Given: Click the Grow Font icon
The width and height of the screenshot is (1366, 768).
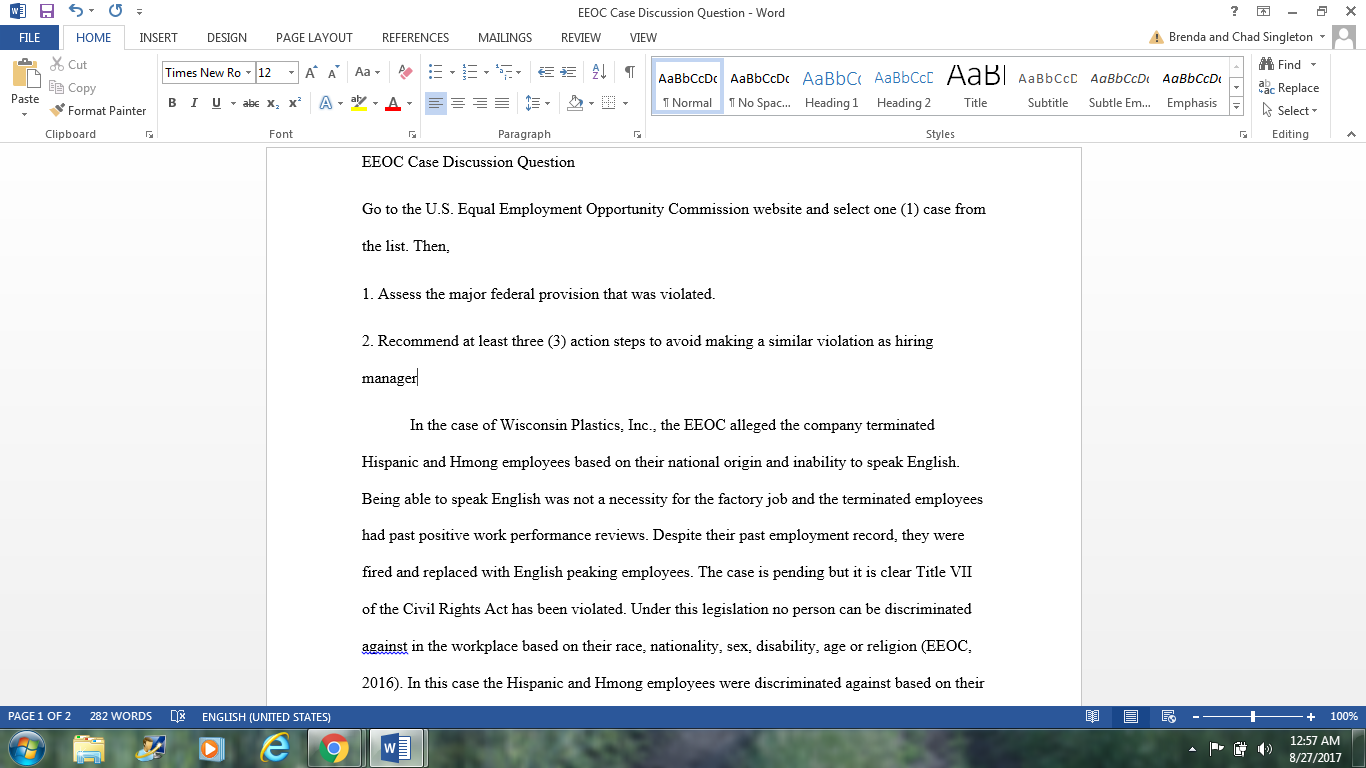Looking at the screenshot, I should 311,72.
